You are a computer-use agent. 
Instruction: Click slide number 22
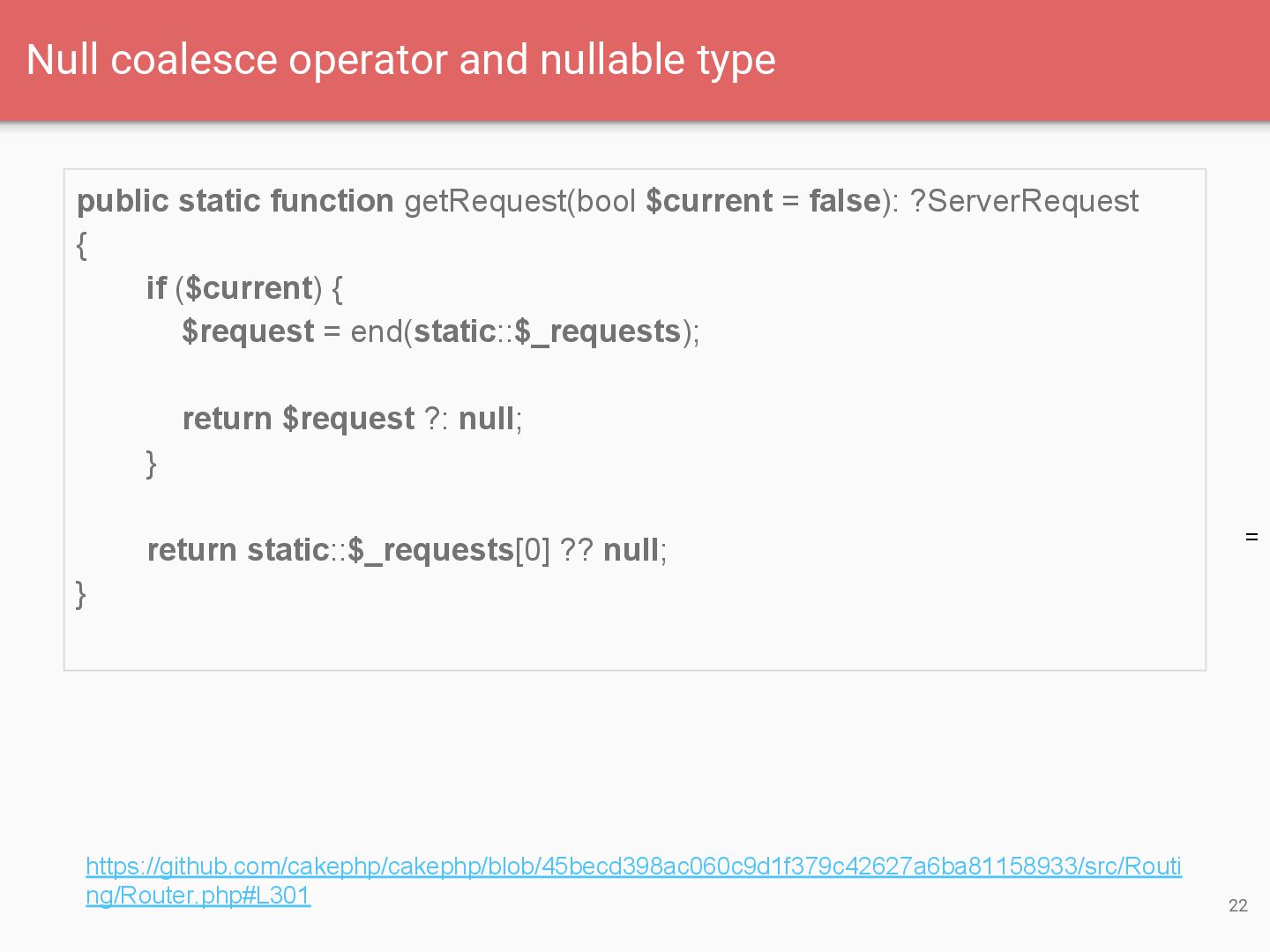point(1237,905)
